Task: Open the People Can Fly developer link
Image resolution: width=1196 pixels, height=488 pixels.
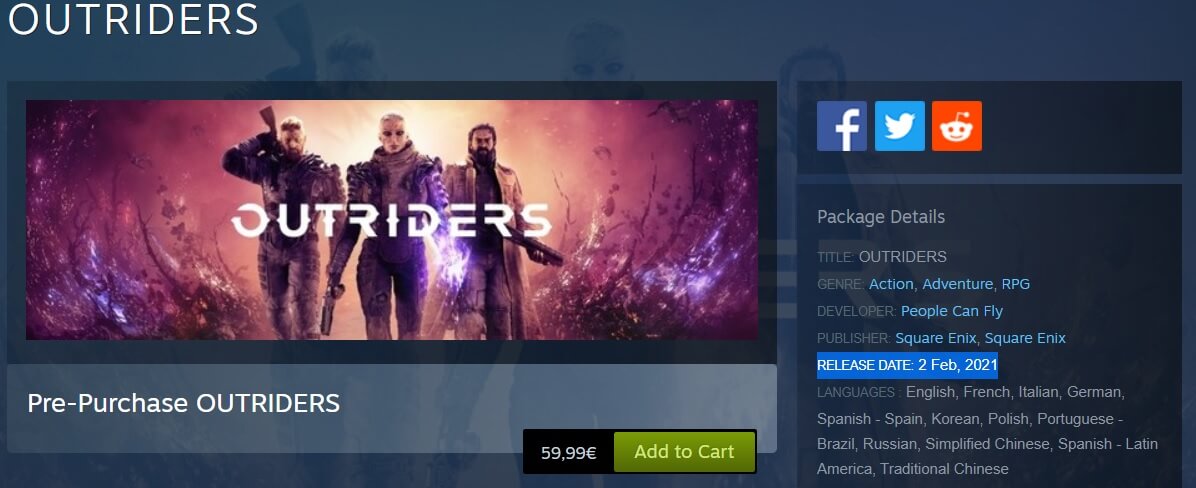Action: click(952, 311)
